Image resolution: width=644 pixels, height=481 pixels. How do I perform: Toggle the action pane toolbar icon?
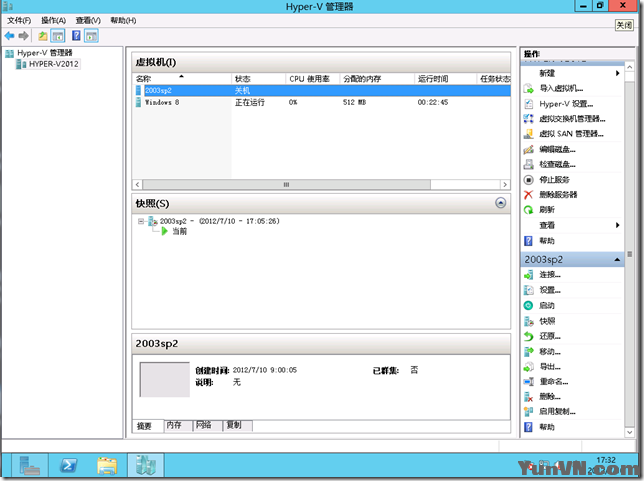(x=91, y=36)
